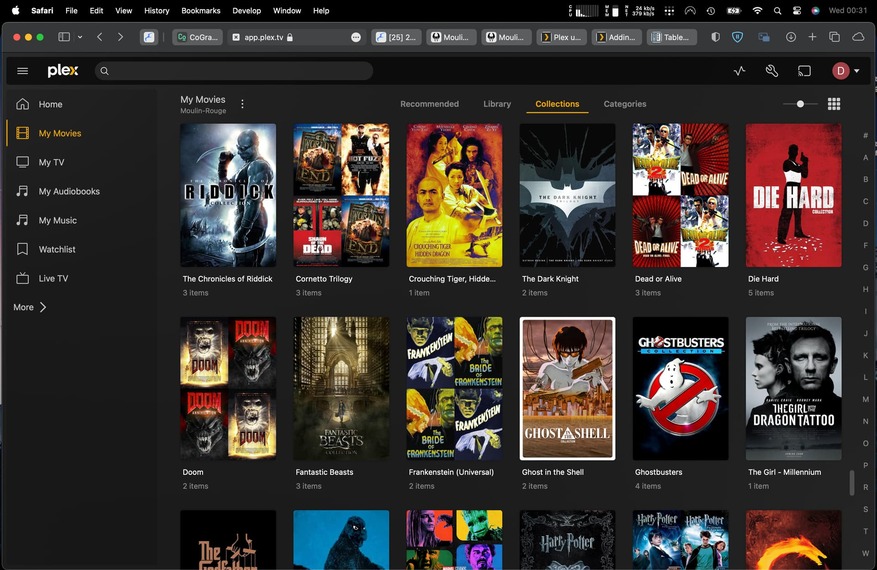
Task: Jump to letter G in alphabet index
Action: (865, 267)
